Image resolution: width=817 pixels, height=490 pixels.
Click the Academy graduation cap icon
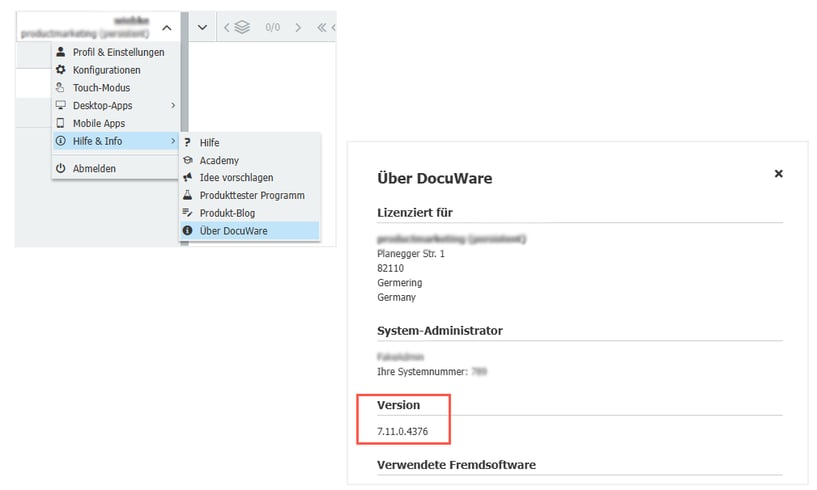(x=187, y=160)
